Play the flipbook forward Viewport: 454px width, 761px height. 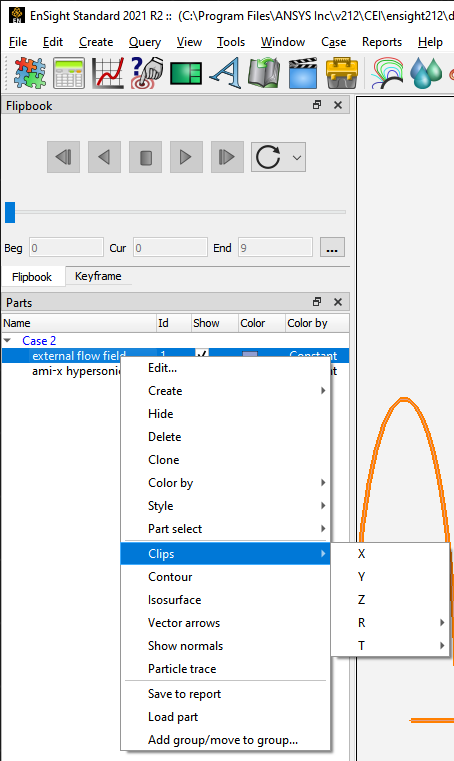click(186, 157)
